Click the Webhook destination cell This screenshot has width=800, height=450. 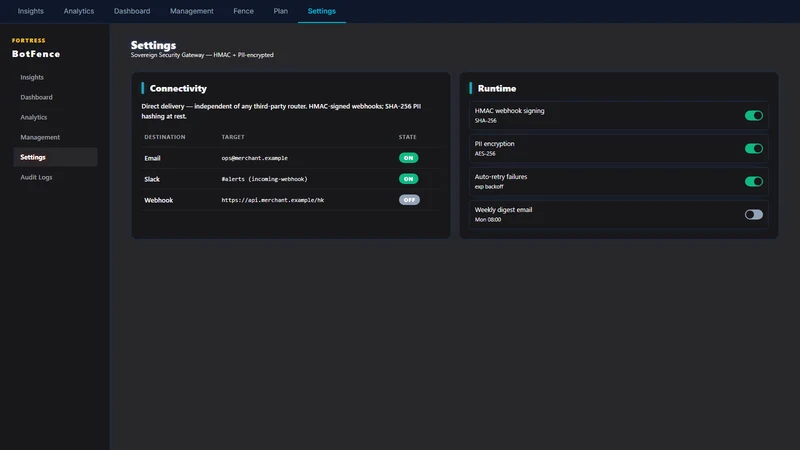pos(158,200)
